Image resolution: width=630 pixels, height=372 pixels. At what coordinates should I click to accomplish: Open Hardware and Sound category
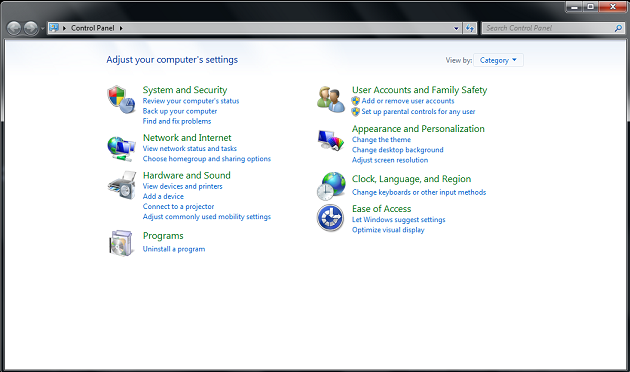(x=187, y=176)
